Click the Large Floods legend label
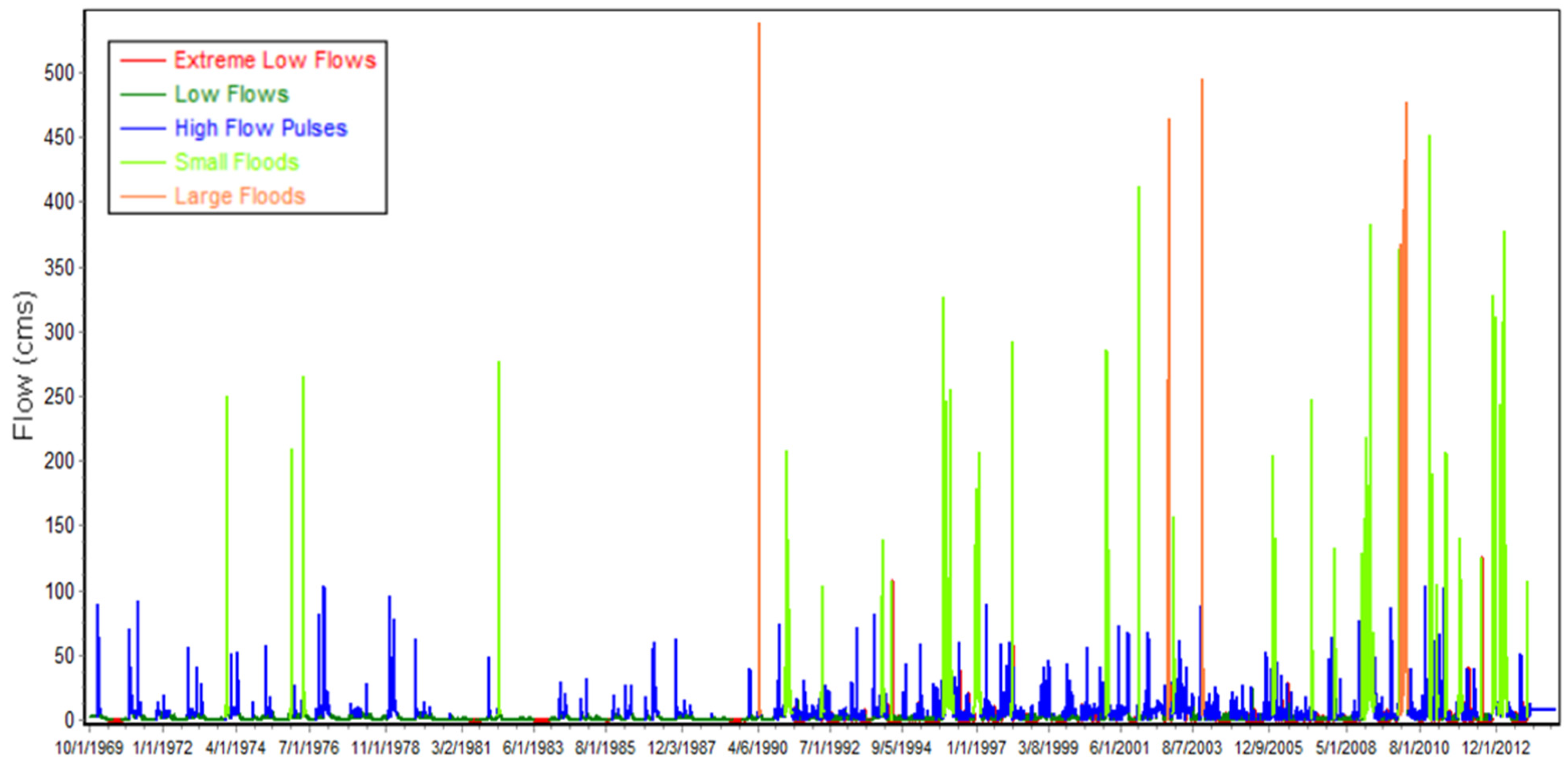 (x=240, y=196)
